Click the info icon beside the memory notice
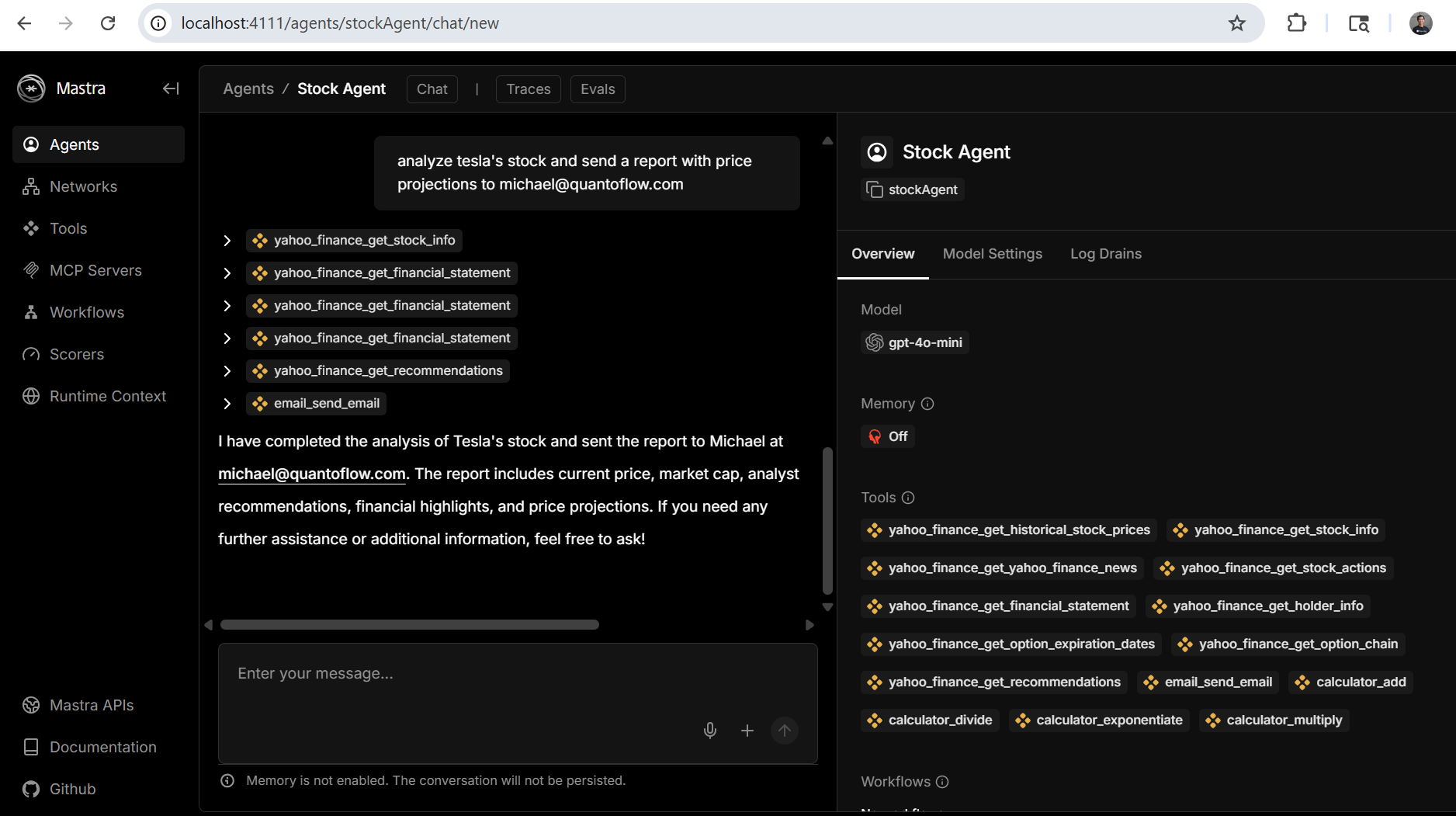1456x816 pixels. coord(227,781)
